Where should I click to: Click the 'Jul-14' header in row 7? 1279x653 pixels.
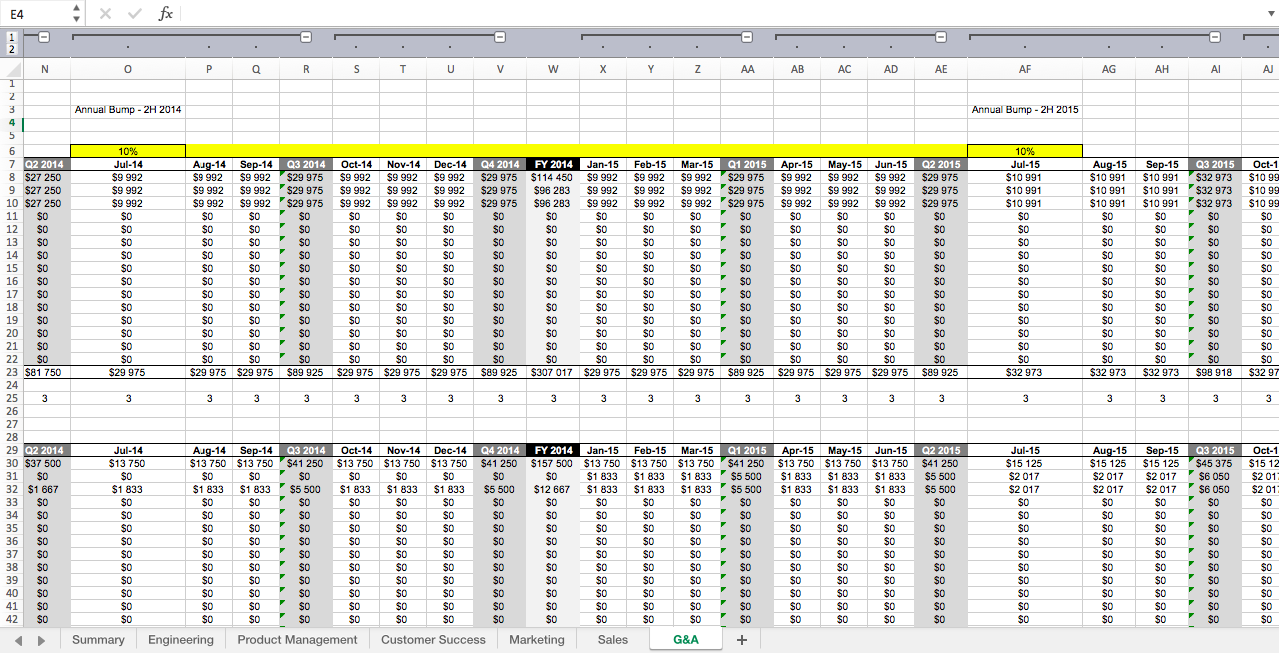(x=127, y=164)
